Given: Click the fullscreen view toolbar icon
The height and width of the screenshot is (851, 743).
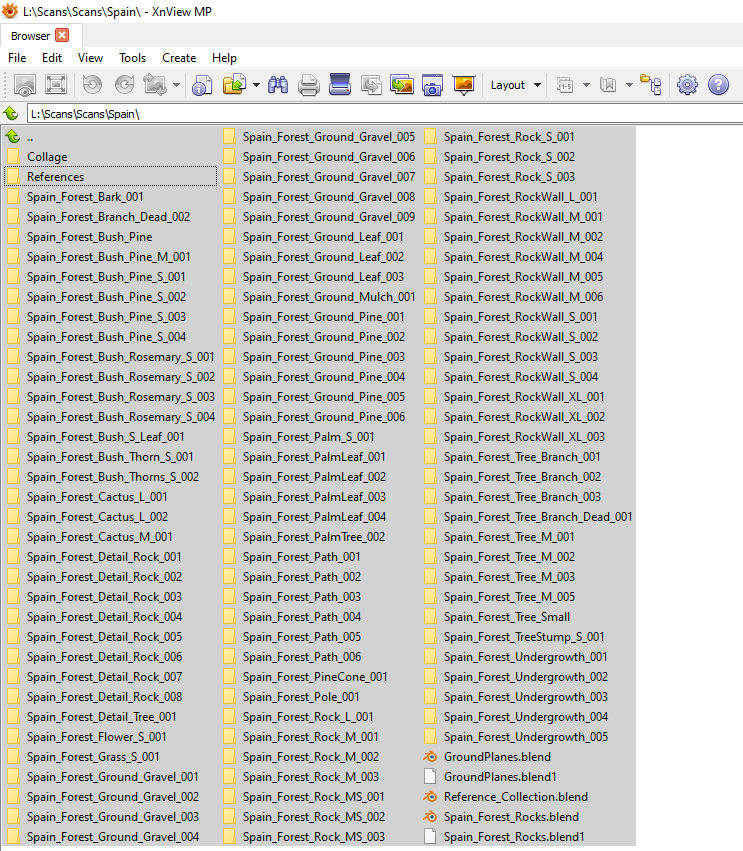Looking at the screenshot, I should tap(56, 85).
